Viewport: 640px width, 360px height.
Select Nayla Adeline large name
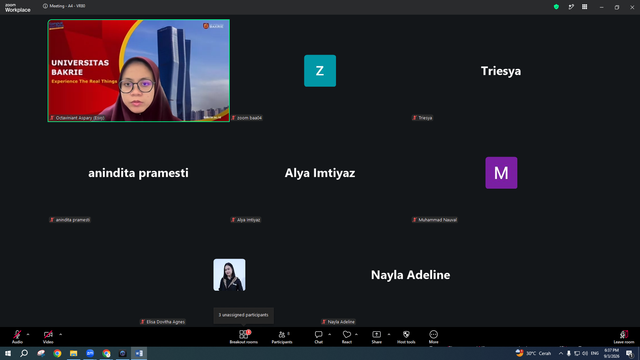pos(411,275)
